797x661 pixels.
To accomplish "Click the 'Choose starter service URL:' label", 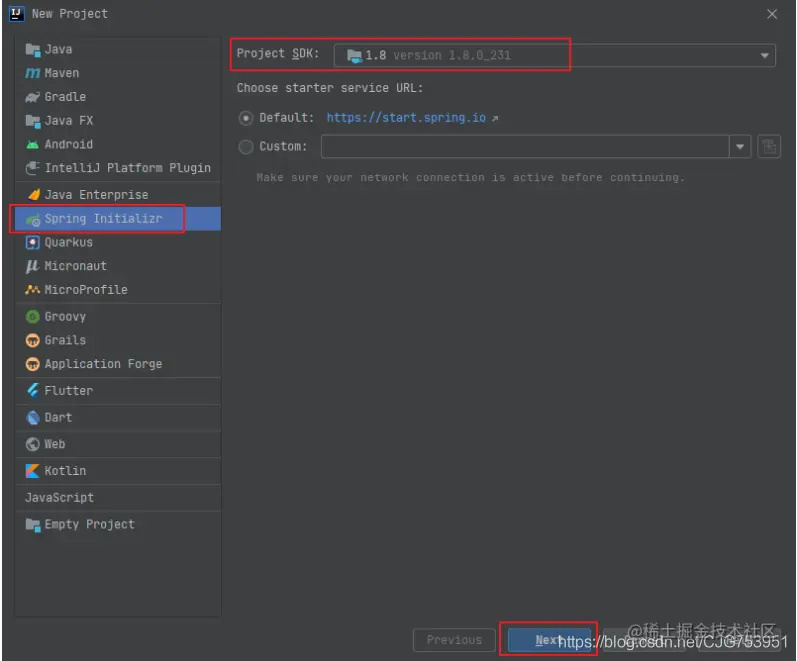I will [330, 88].
